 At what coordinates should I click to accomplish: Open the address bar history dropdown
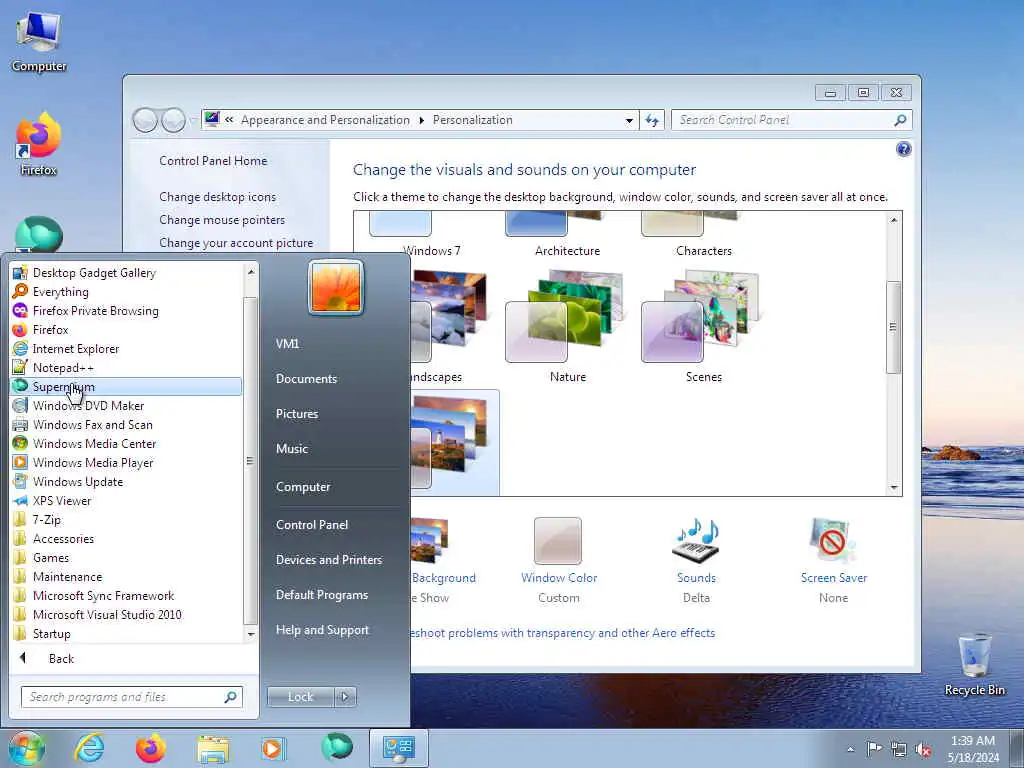(629, 120)
